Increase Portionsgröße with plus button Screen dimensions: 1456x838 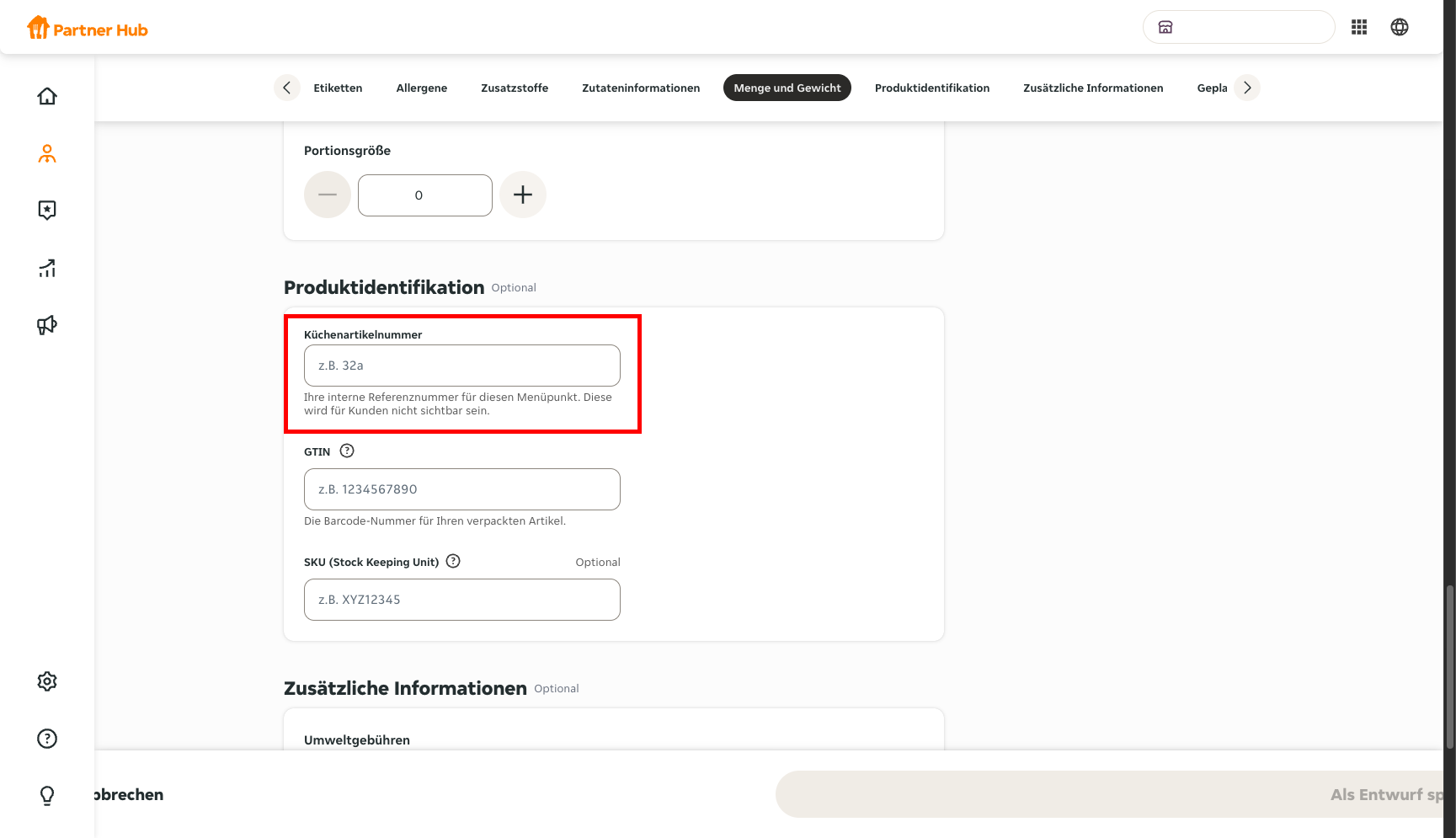coord(523,195)
